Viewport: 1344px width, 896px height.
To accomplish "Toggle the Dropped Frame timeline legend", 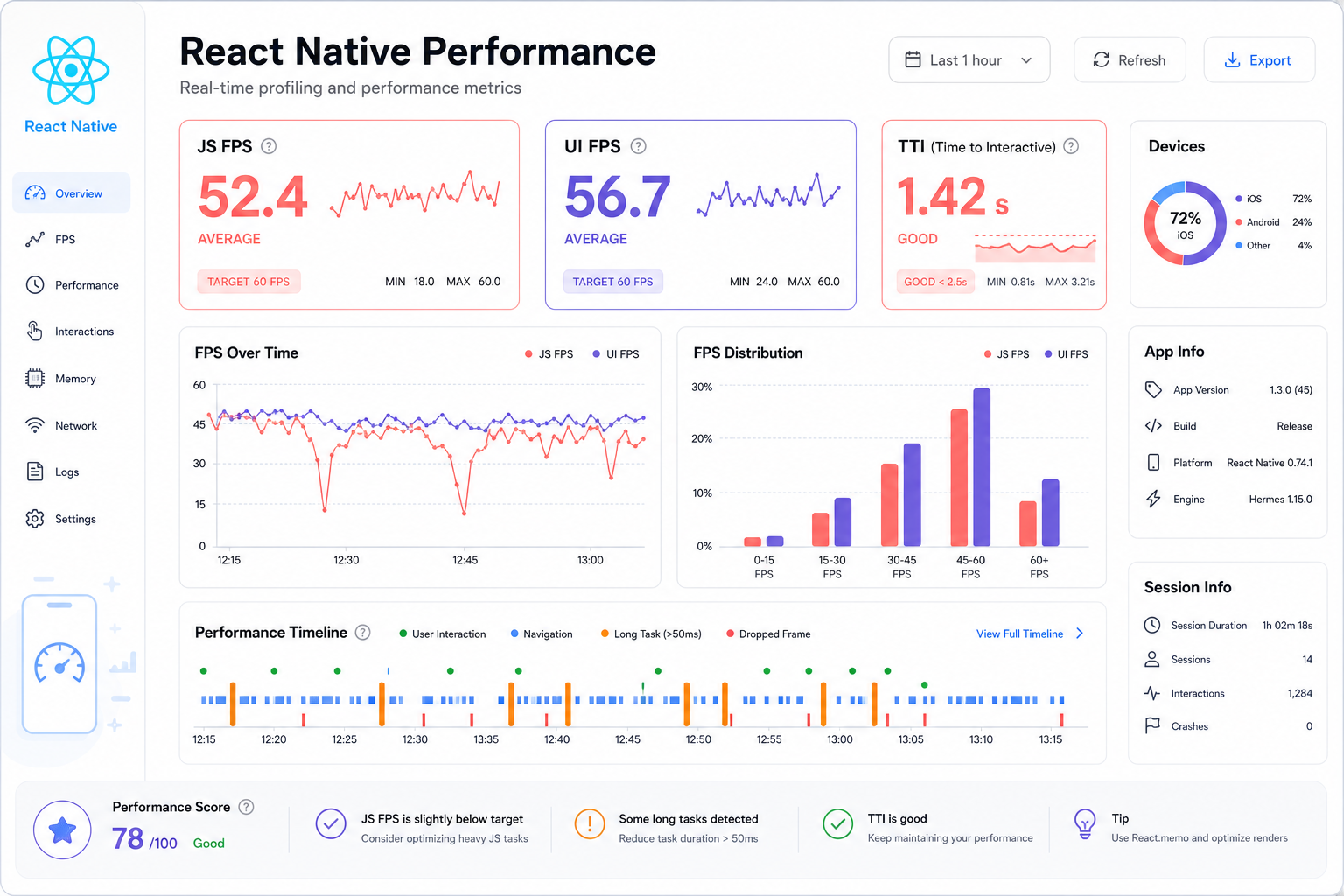I will pos(768,633).
